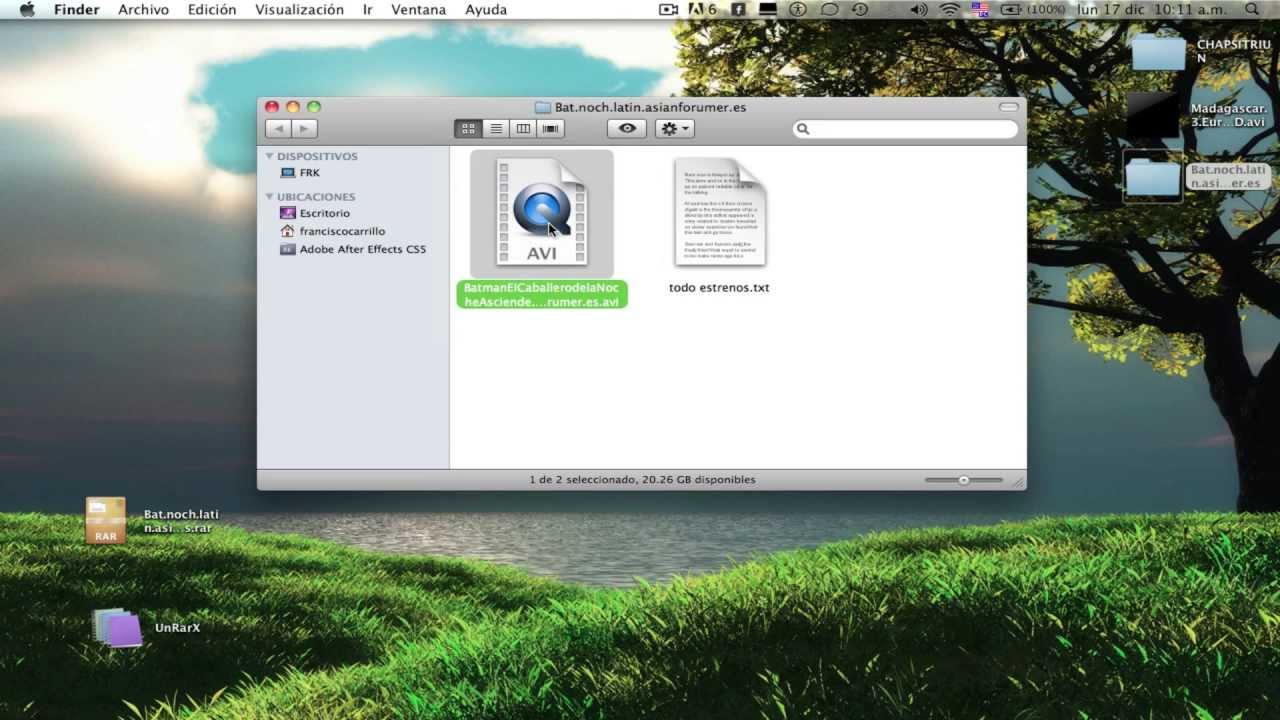Screen dimensions: 1280x720
Task: Open the Ayuda menu
Action: pyautogui.click(x=486, y=10)
